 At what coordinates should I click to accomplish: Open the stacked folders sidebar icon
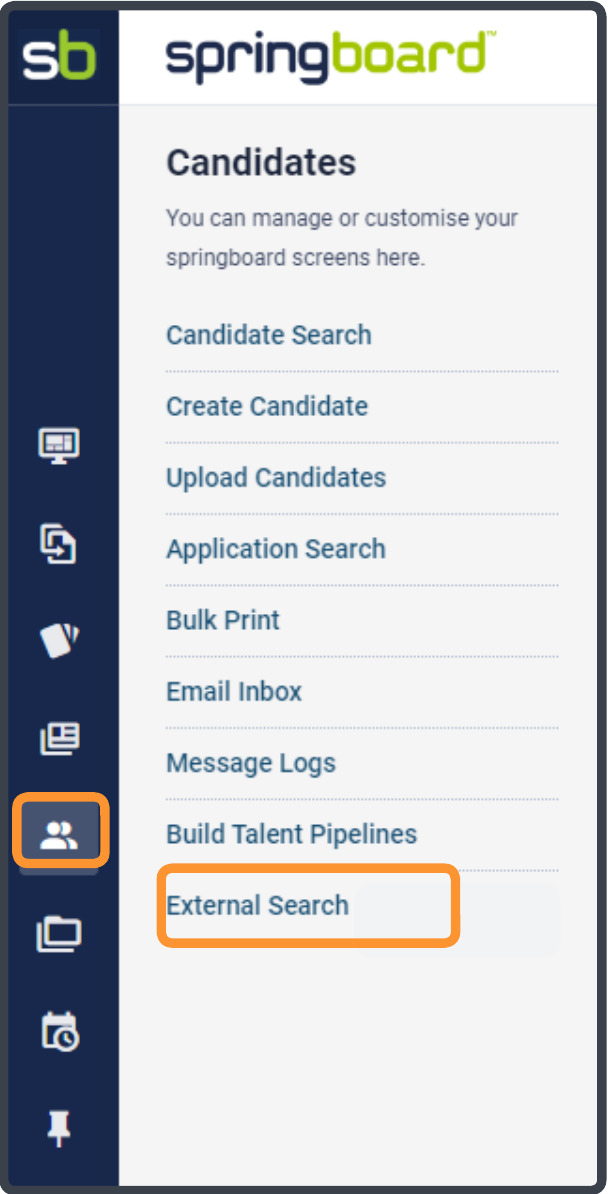pos(59,932)
